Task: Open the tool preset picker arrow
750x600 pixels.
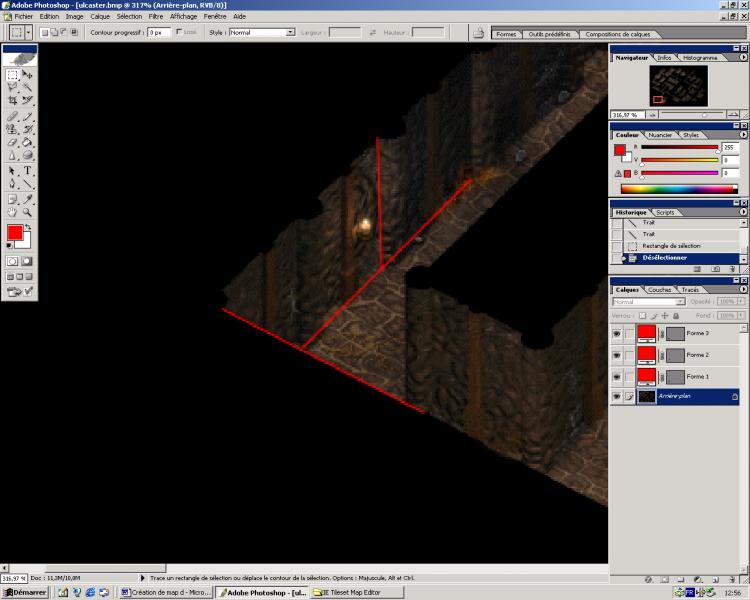Action: (29, 33)
